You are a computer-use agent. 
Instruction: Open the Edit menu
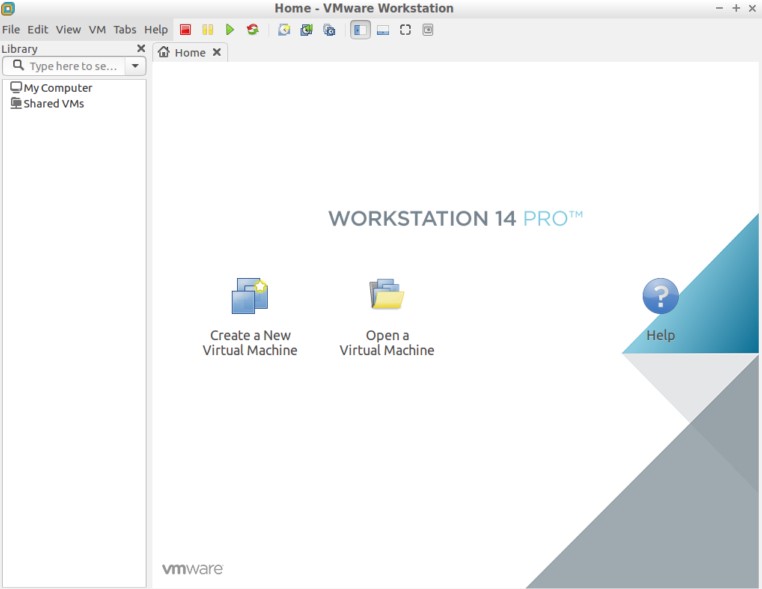tap(37, 30)
